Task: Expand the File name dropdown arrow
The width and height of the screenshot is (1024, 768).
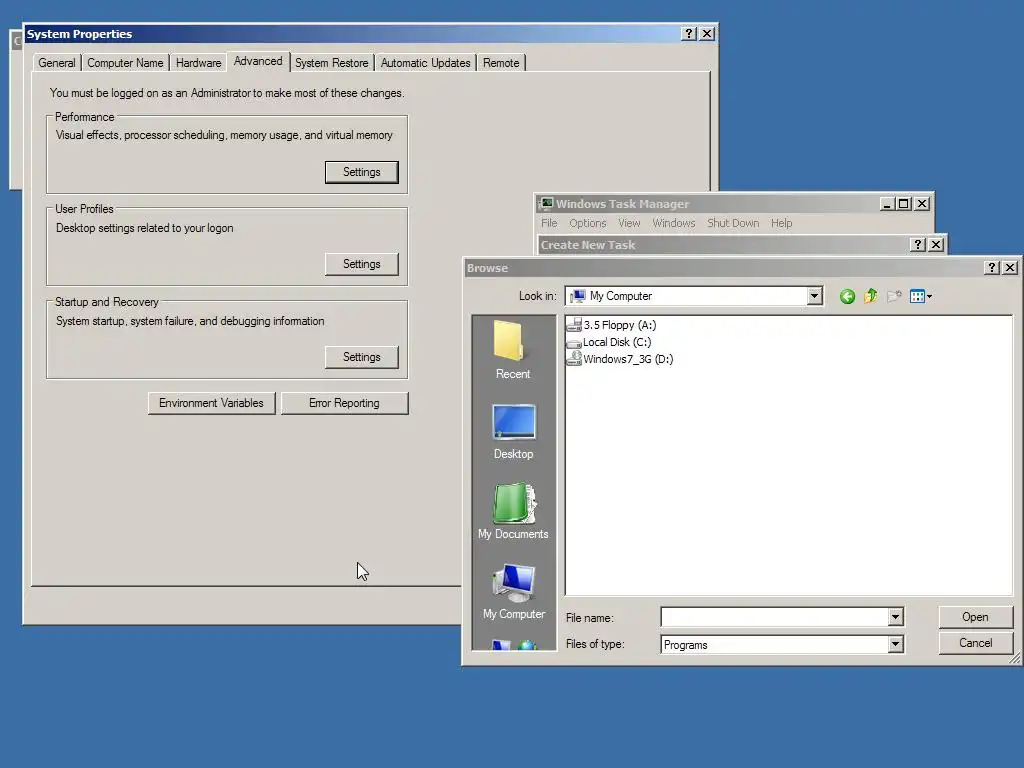Action: click(895, 617)
